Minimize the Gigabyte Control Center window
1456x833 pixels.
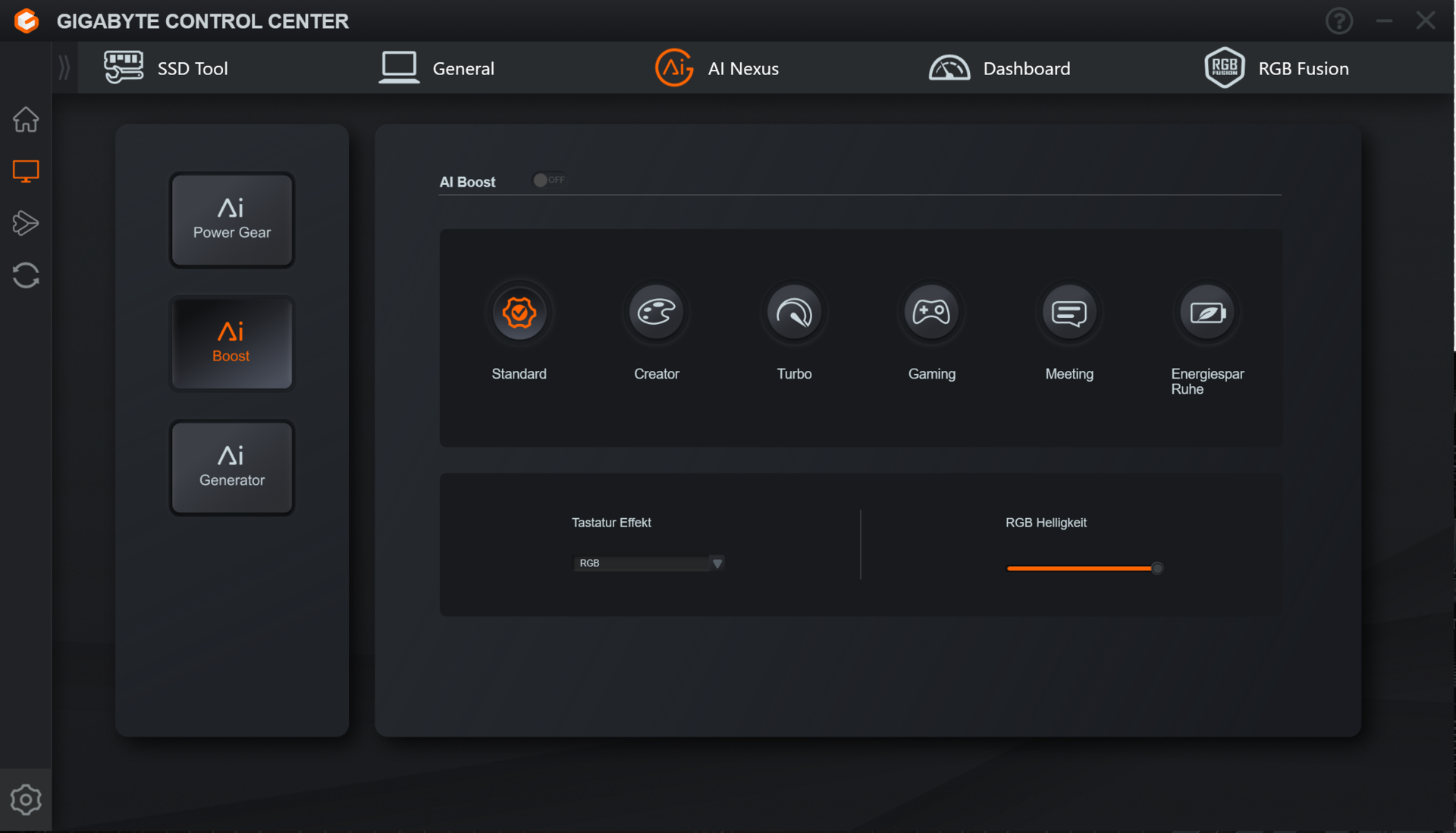1384,20
